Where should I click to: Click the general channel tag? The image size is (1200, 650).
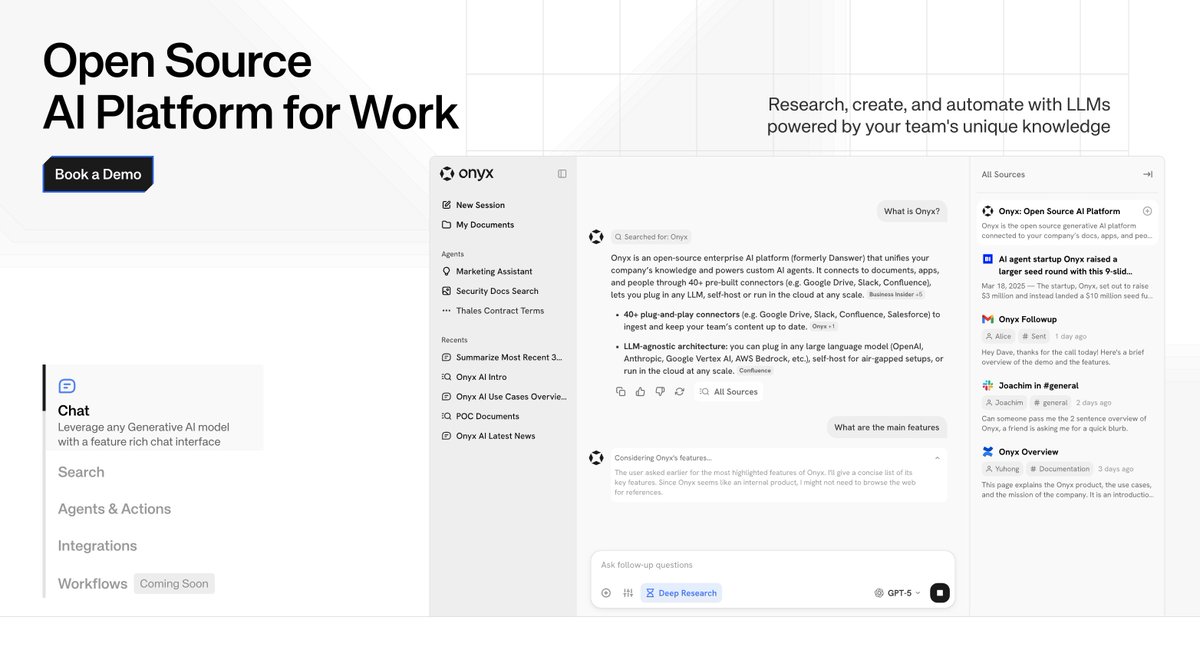coord(1051,403)
